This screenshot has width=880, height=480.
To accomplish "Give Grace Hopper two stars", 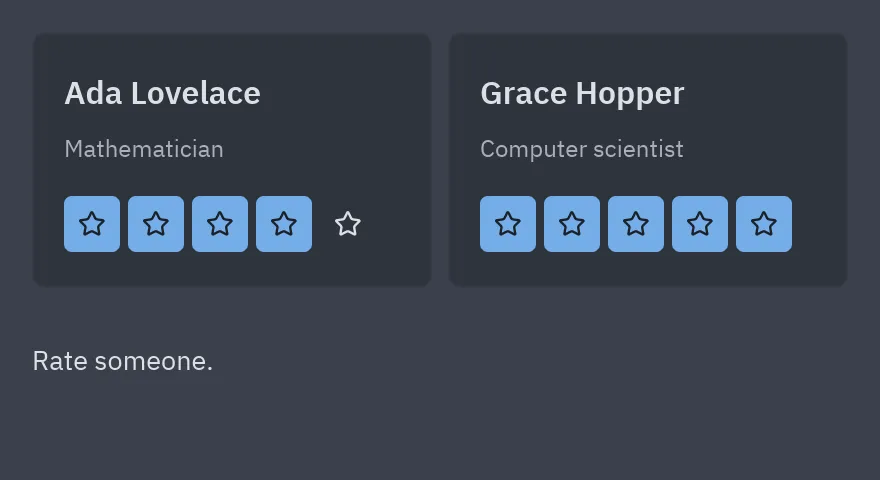I will pyautogui.click(x=572, y=224).
